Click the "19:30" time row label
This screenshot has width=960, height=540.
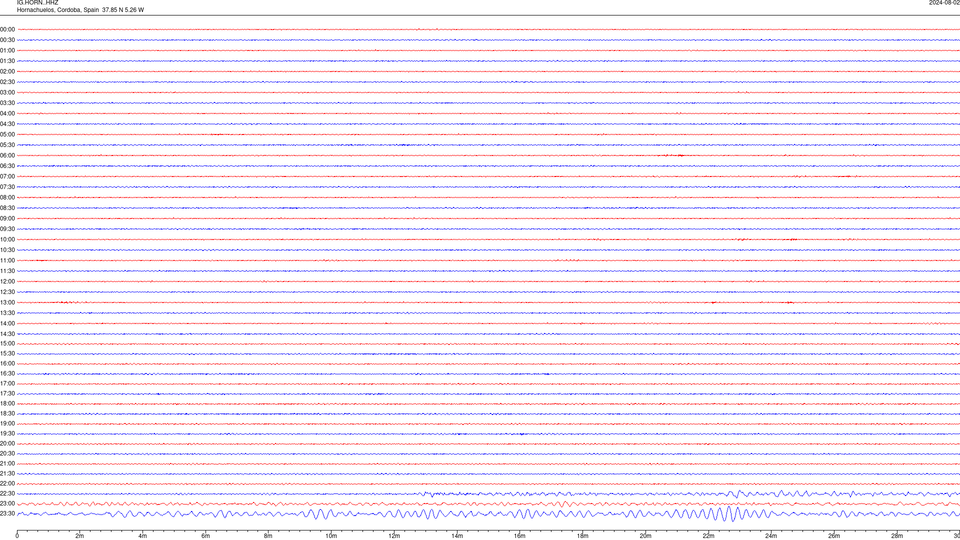tap(7, 433)
